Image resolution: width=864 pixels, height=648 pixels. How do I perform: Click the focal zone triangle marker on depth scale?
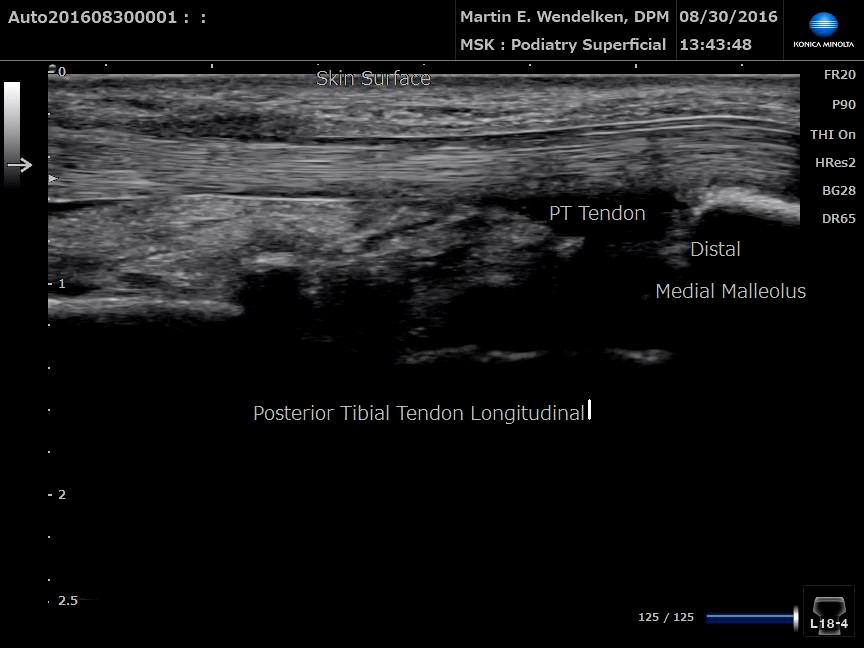pos(53,179)
